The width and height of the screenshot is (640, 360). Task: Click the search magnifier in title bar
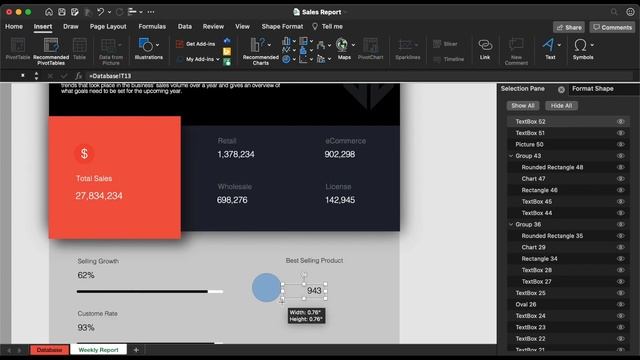[614, 12]
